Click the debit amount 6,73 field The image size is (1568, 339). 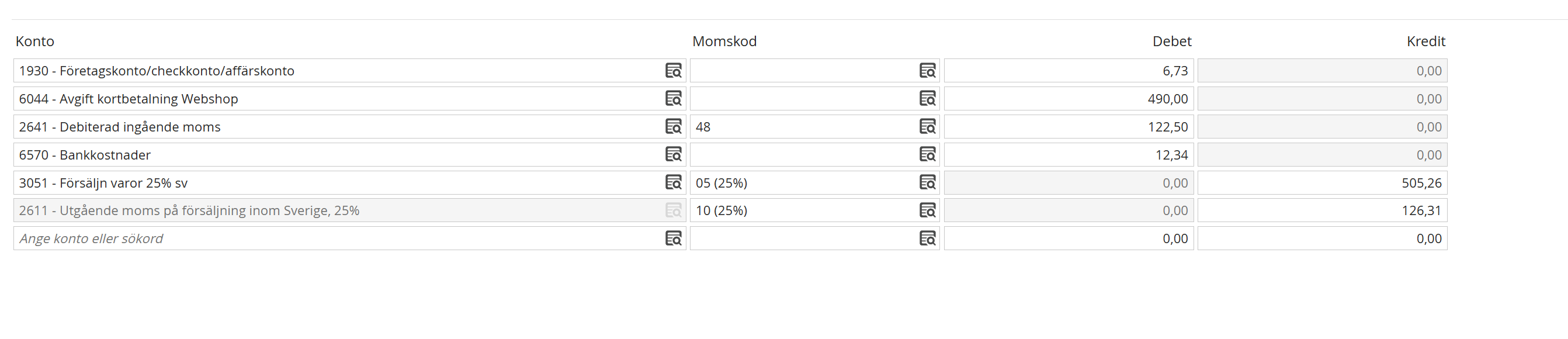tap(1069, 71)
